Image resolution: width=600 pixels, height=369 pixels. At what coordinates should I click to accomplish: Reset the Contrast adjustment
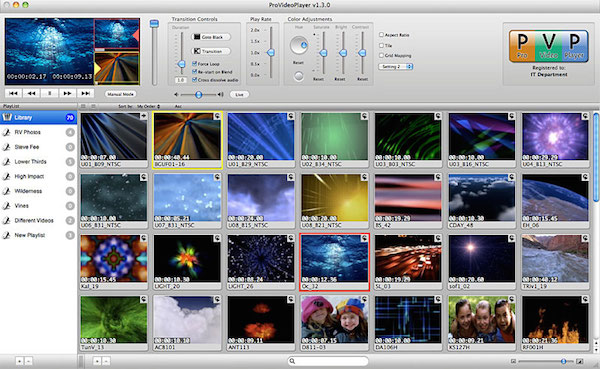pos(362,79)
